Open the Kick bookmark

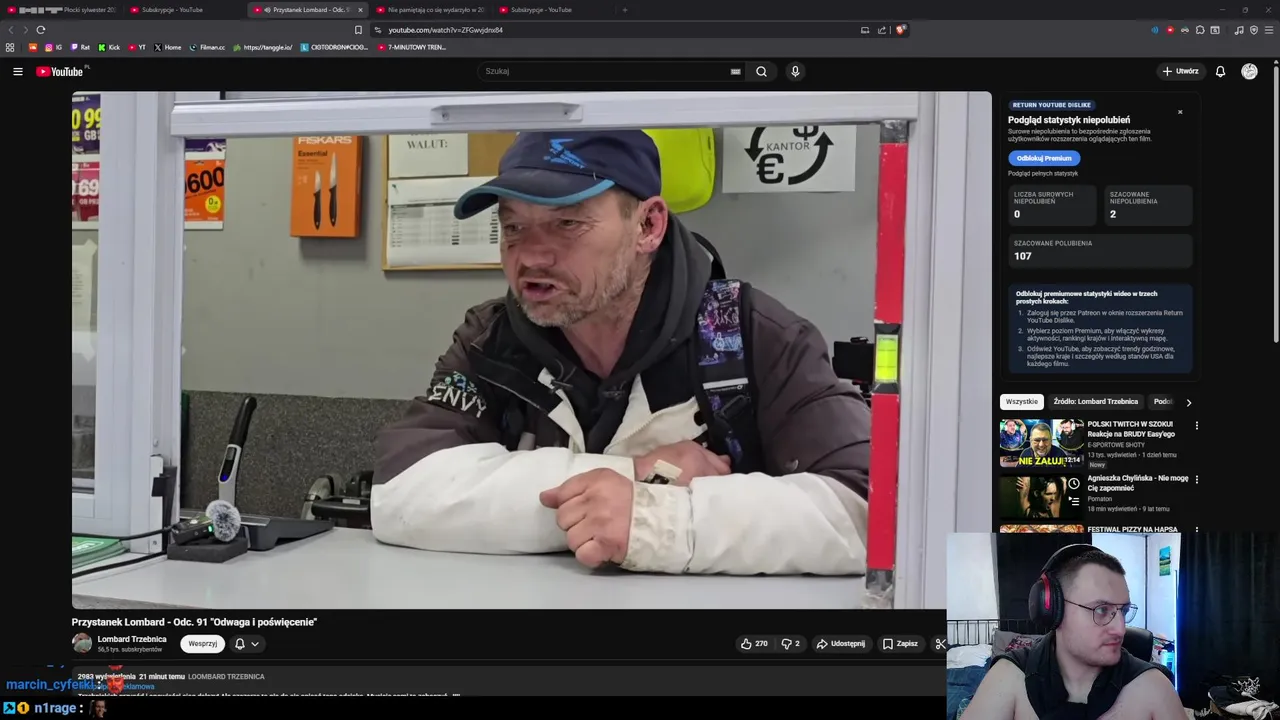(x=110, y=47)
